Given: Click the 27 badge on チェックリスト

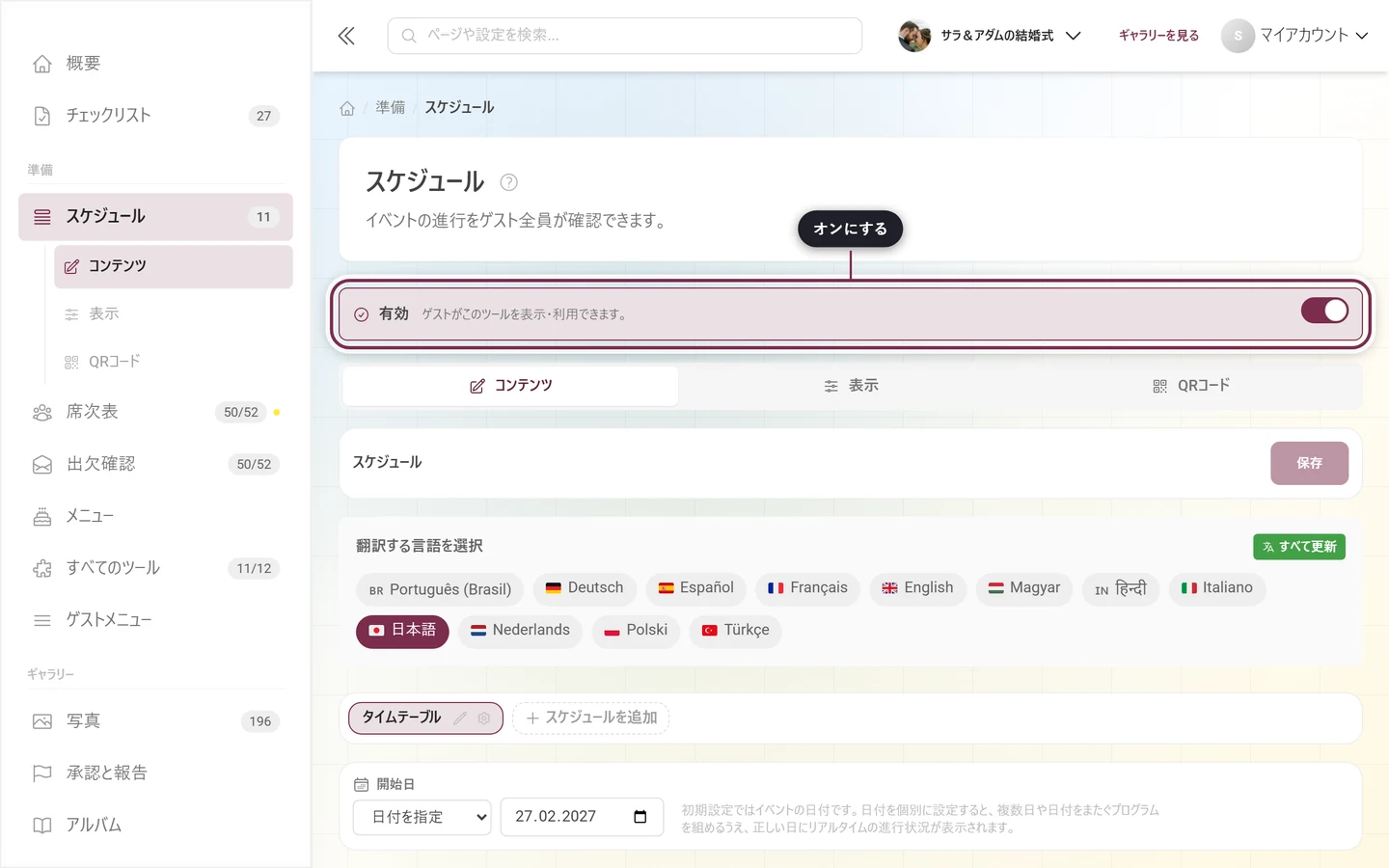Looking at the screenshot, I should (263, 116).
